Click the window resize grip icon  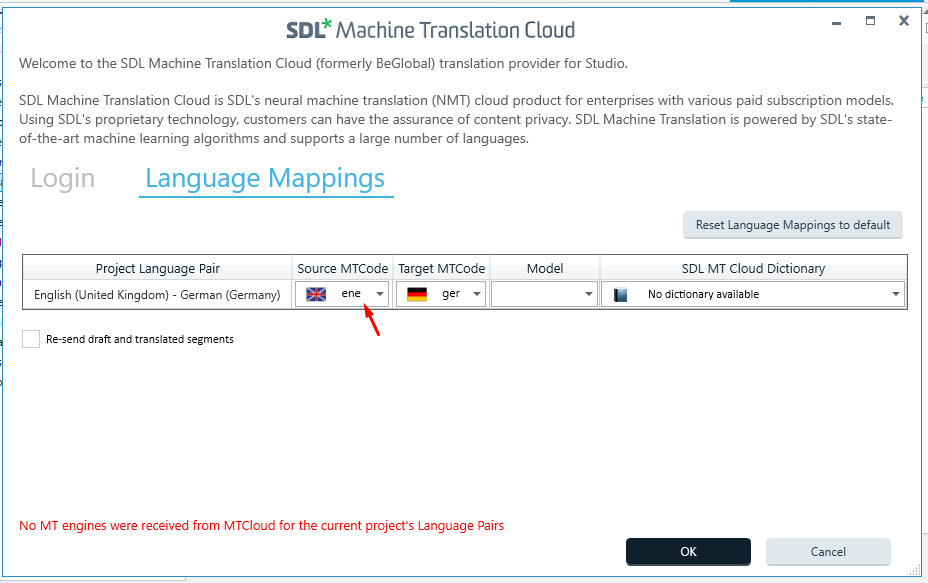(915, 569)
